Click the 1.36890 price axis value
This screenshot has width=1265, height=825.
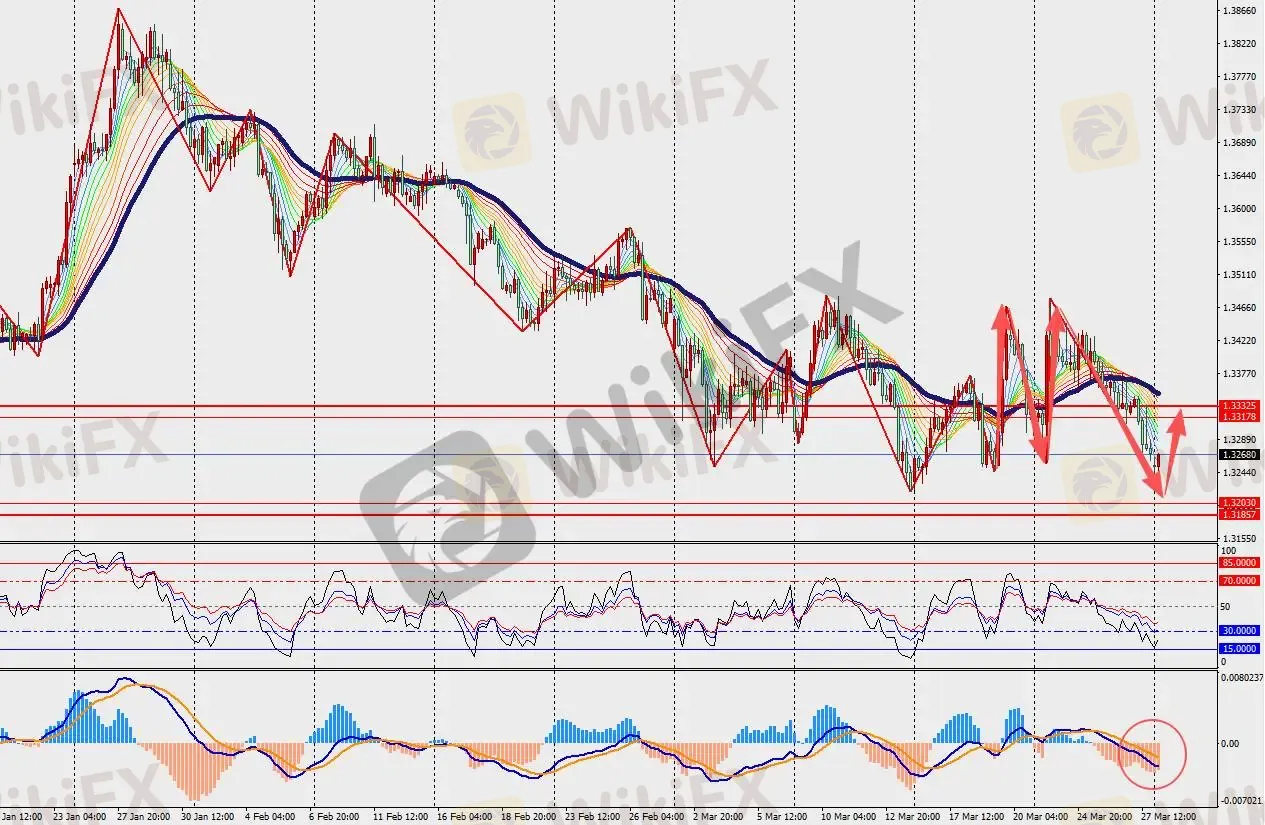[1238, 143]
